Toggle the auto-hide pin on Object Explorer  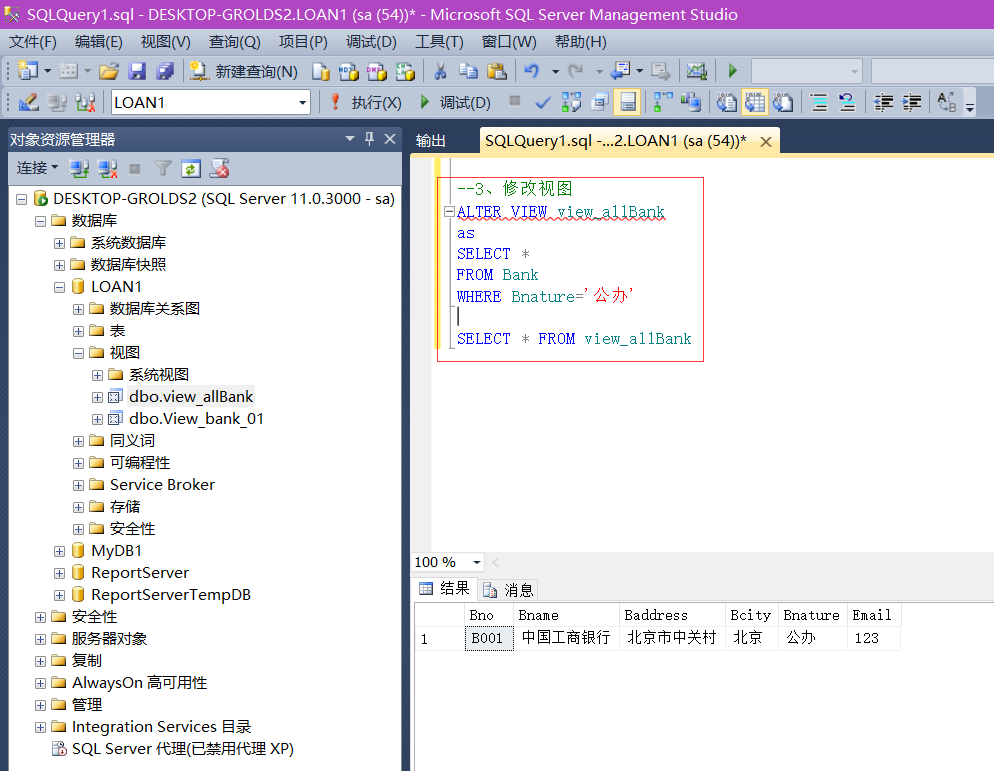pyautogui.click(x=370, y=138)
